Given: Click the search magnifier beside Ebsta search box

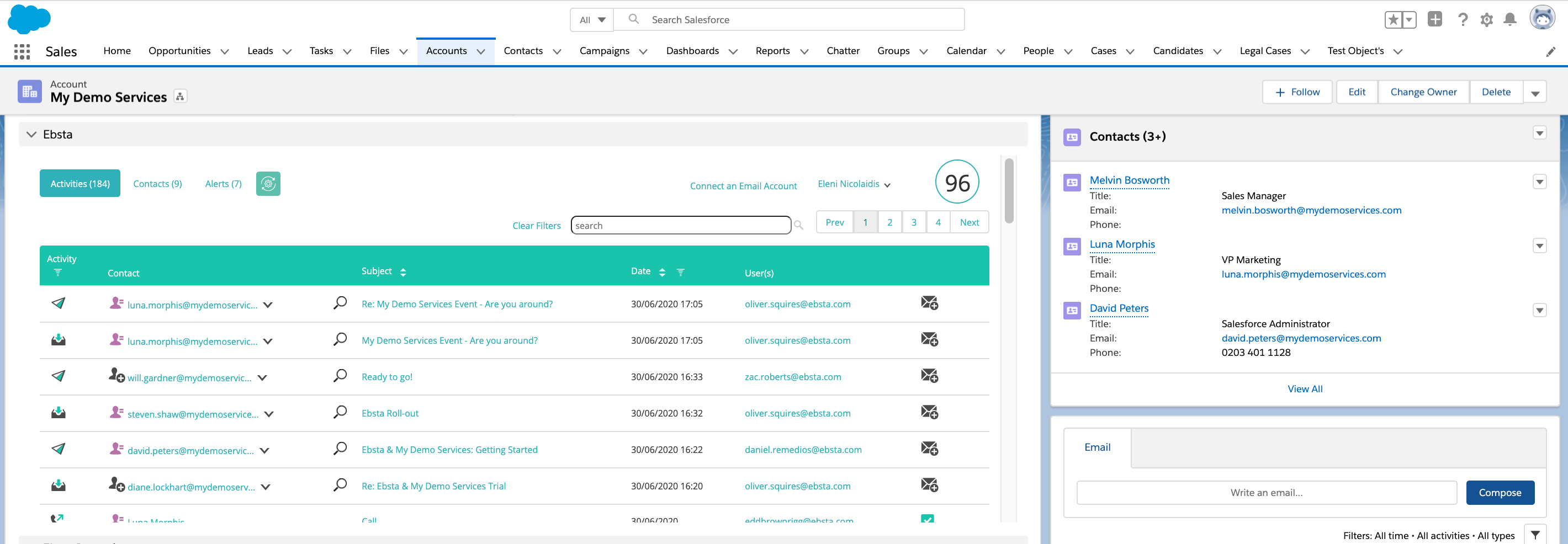Looking at the screenshot, I should 798,226.
